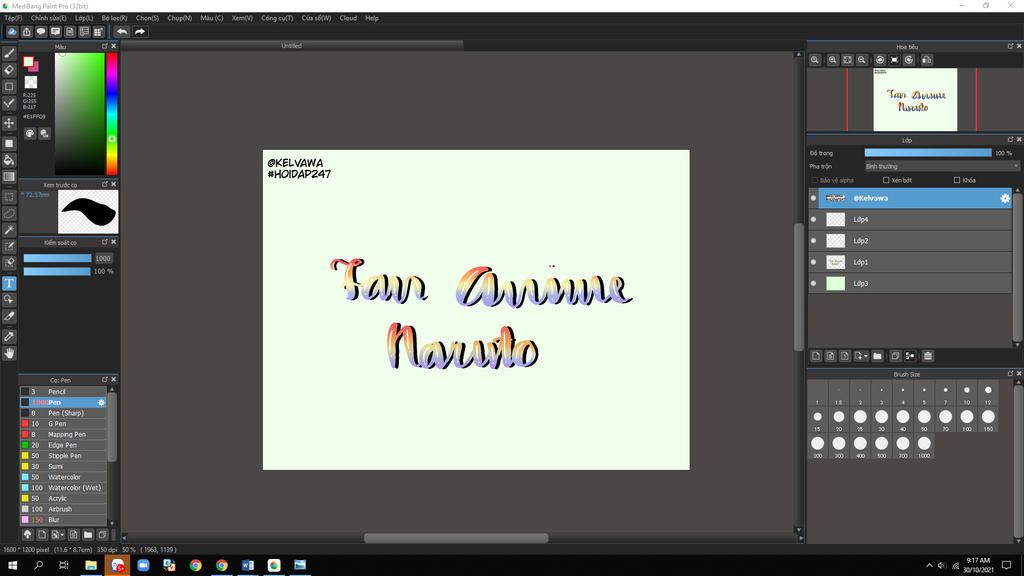Open Pen brush settings gear

[101, 402]
